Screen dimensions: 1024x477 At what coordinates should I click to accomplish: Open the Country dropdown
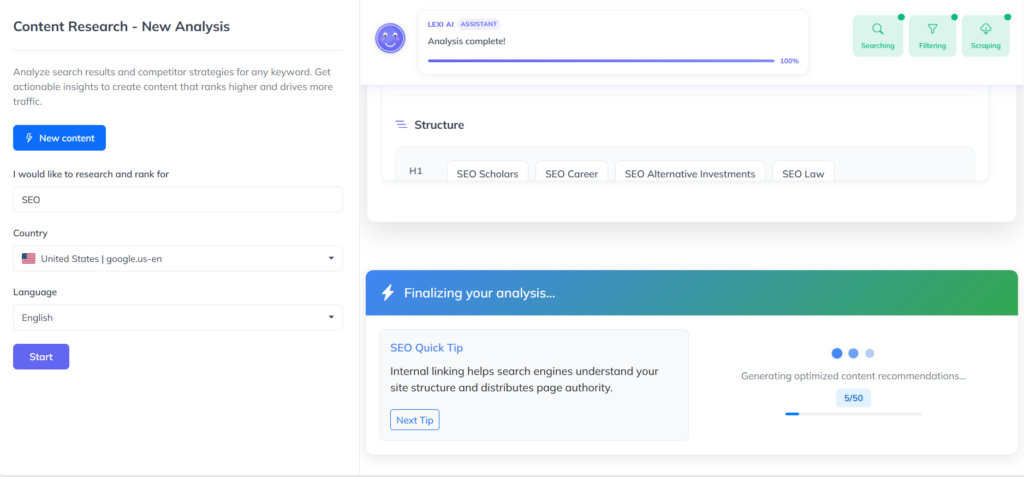click(178, 258)
